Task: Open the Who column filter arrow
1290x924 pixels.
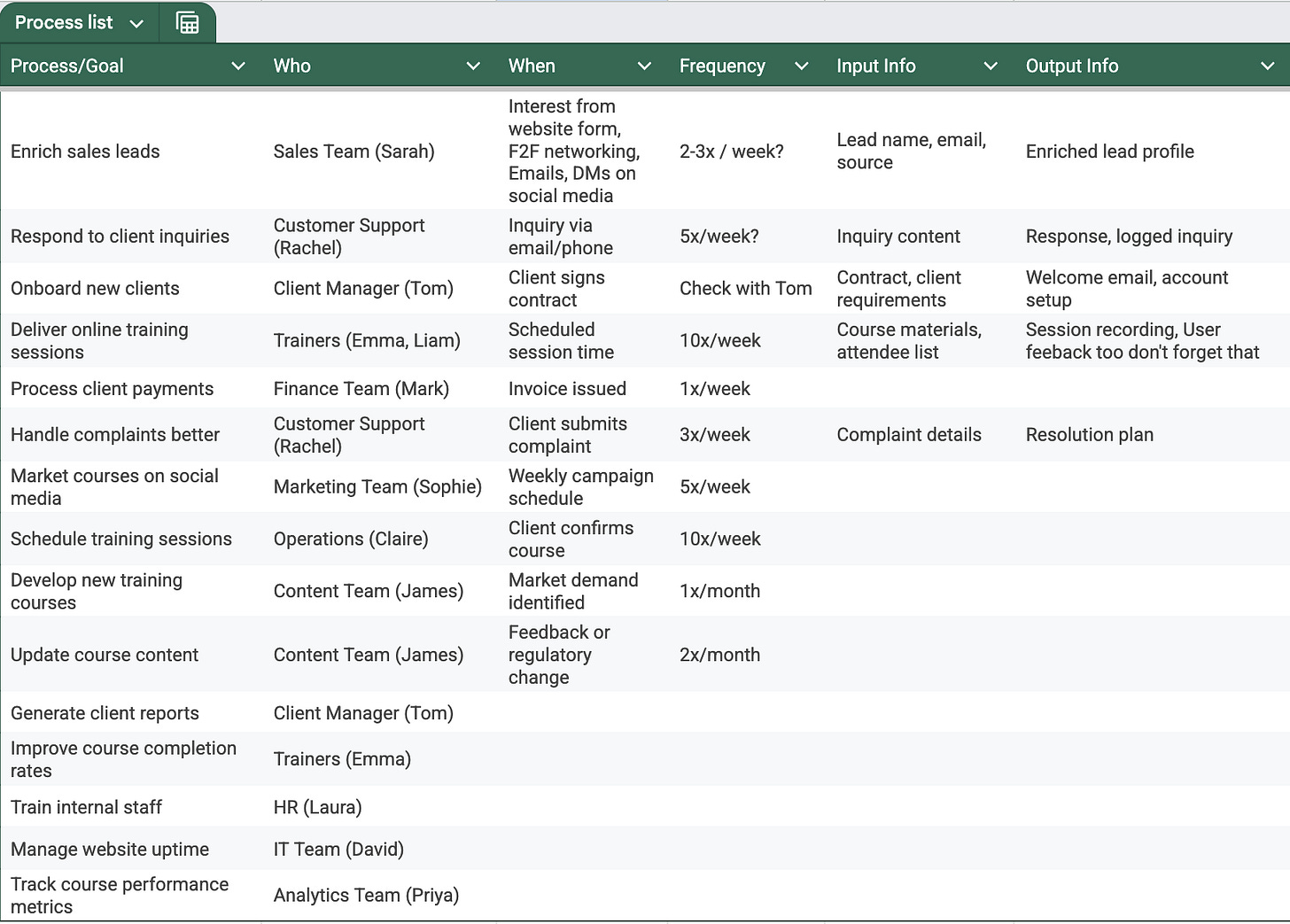Action: 473,66
